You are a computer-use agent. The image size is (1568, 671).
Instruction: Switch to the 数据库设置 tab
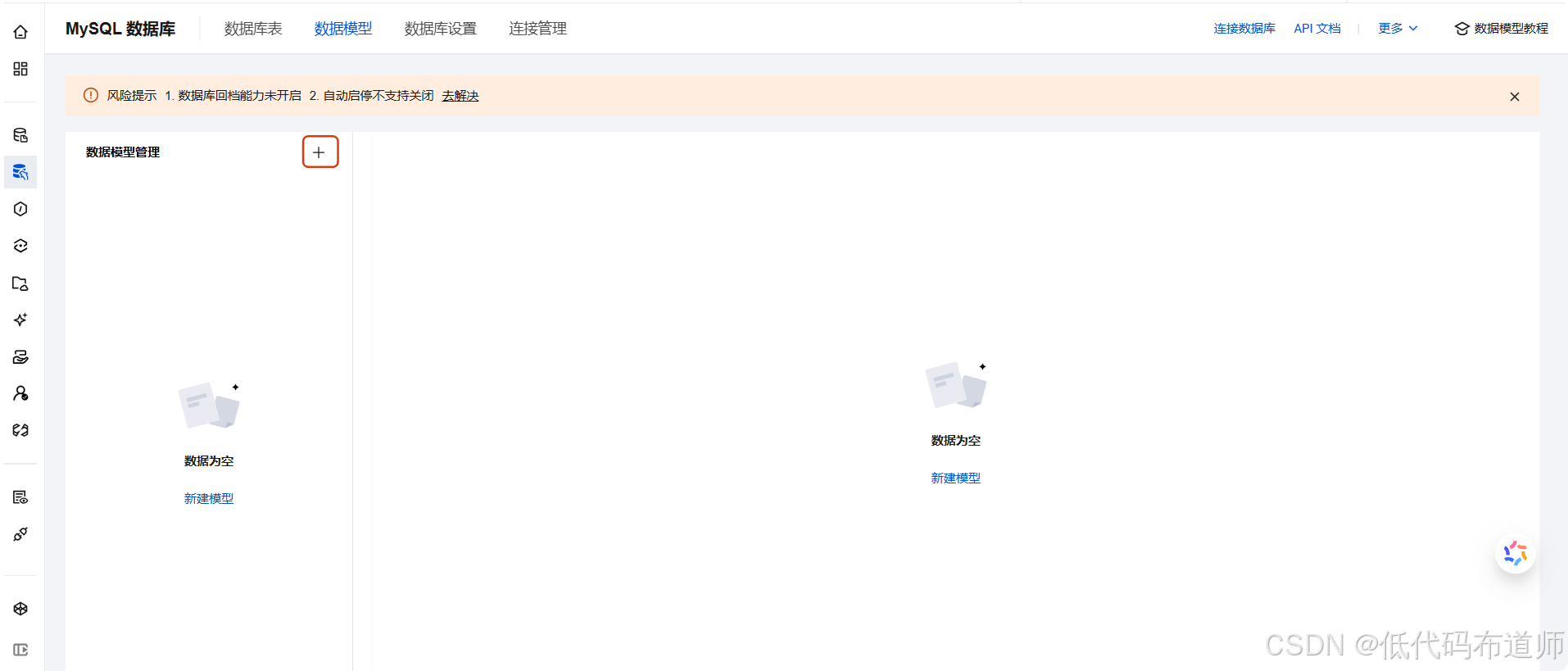pos(441,29)
